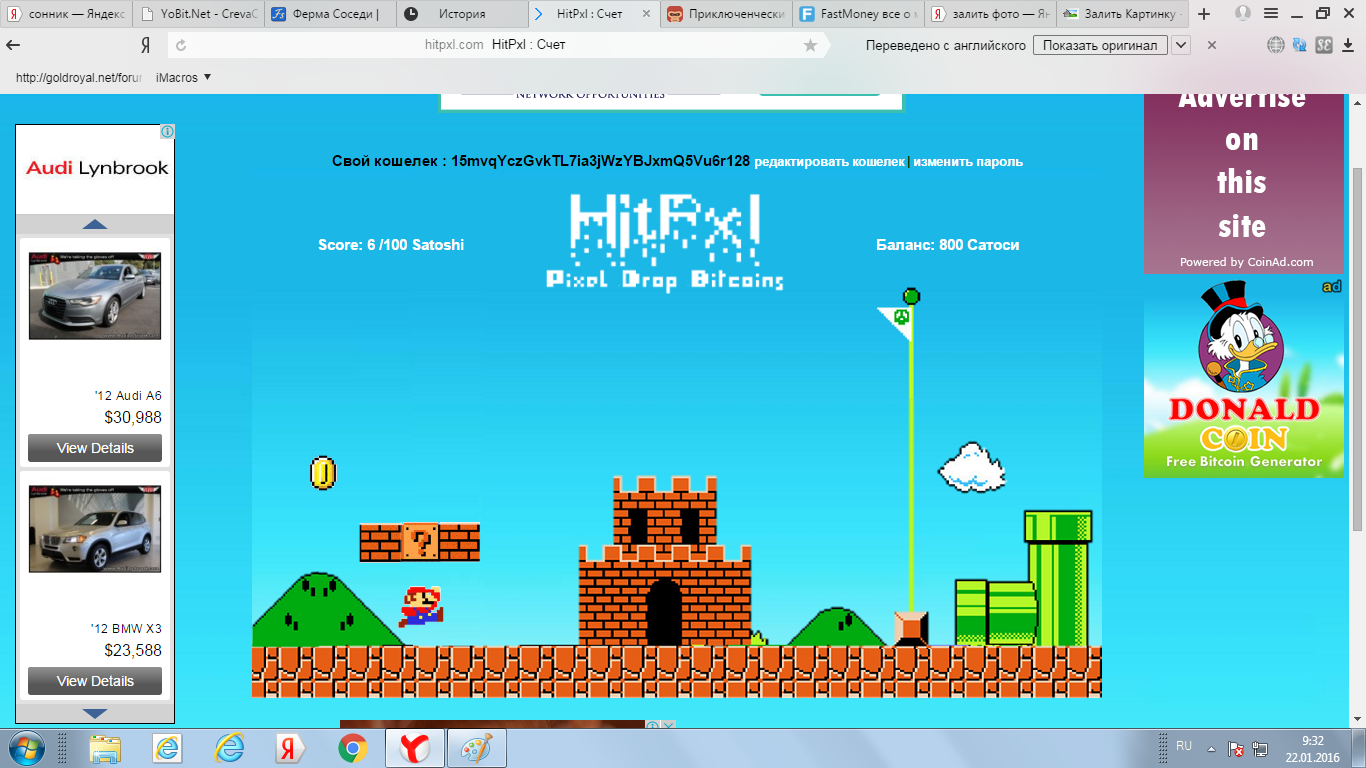Open the silver BMW X3 thumbnail
The width and height of the screenshot is (1366, 768).
(x=95, y=529)
